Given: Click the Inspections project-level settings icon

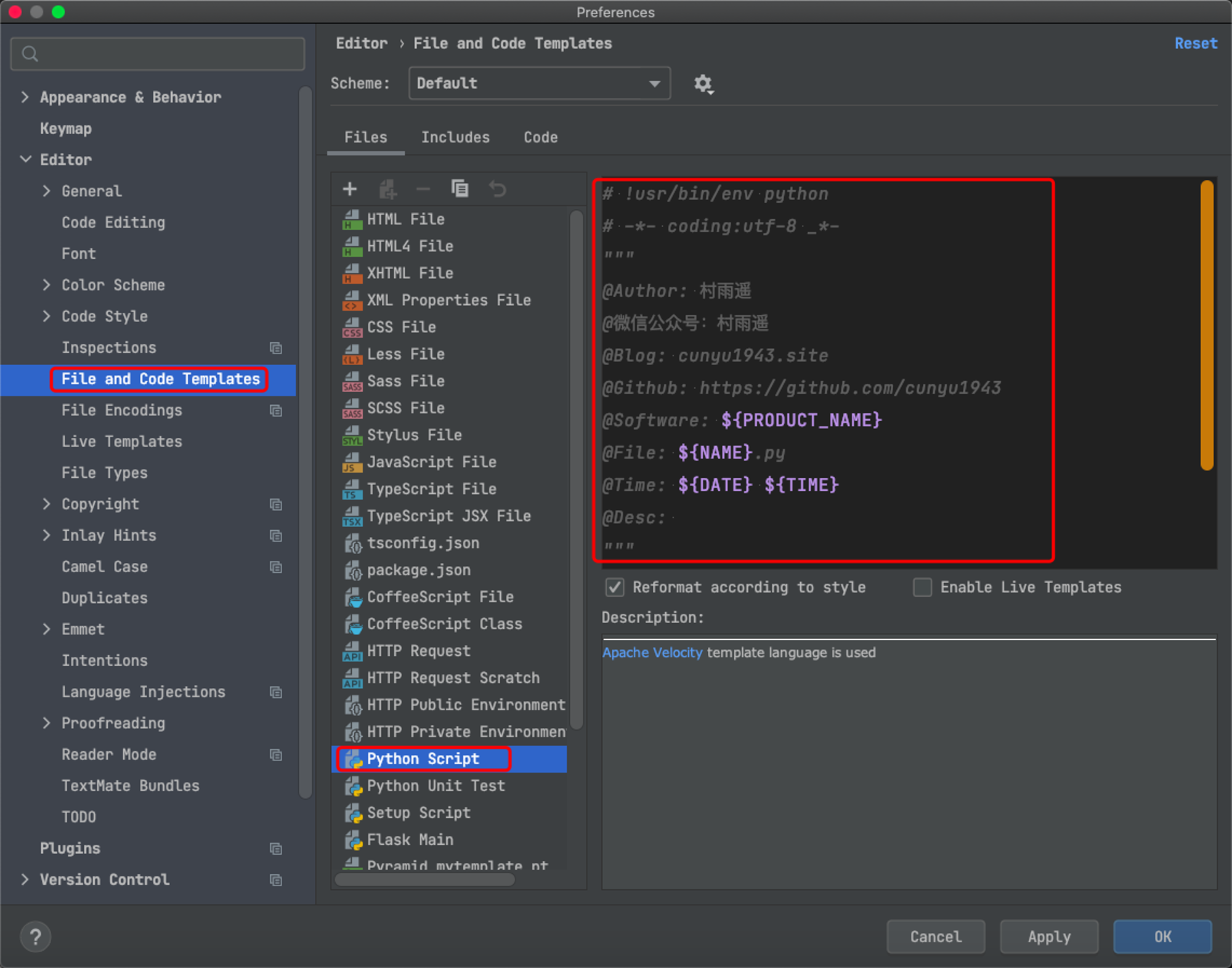Looking at the screenshot, I should click(276, 348).
